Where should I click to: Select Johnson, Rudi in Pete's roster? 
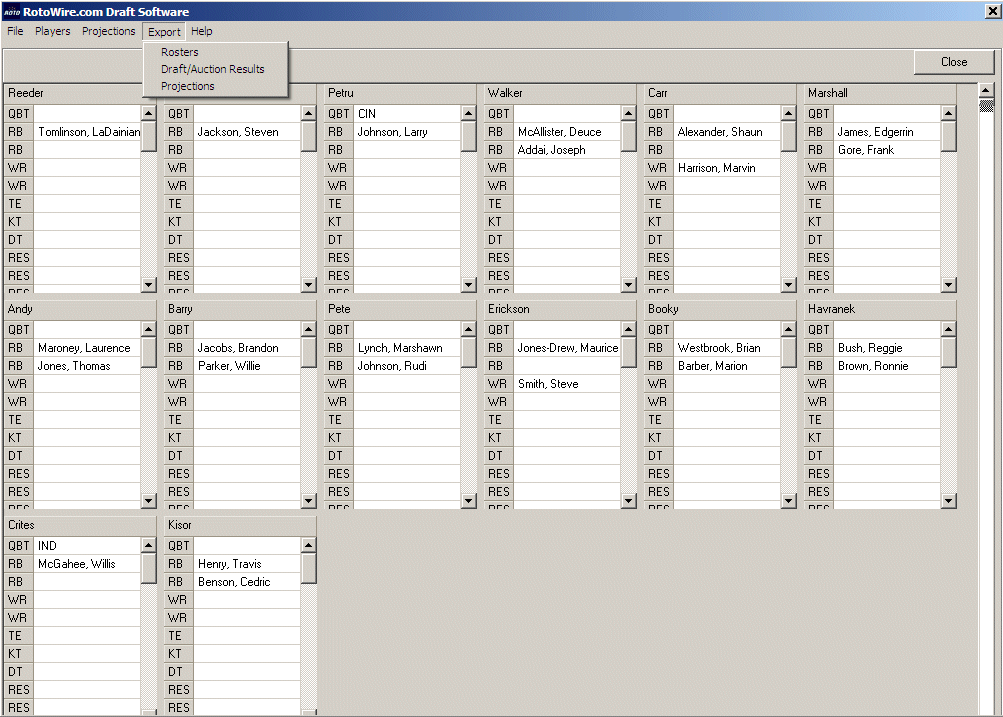pos(407,366)
